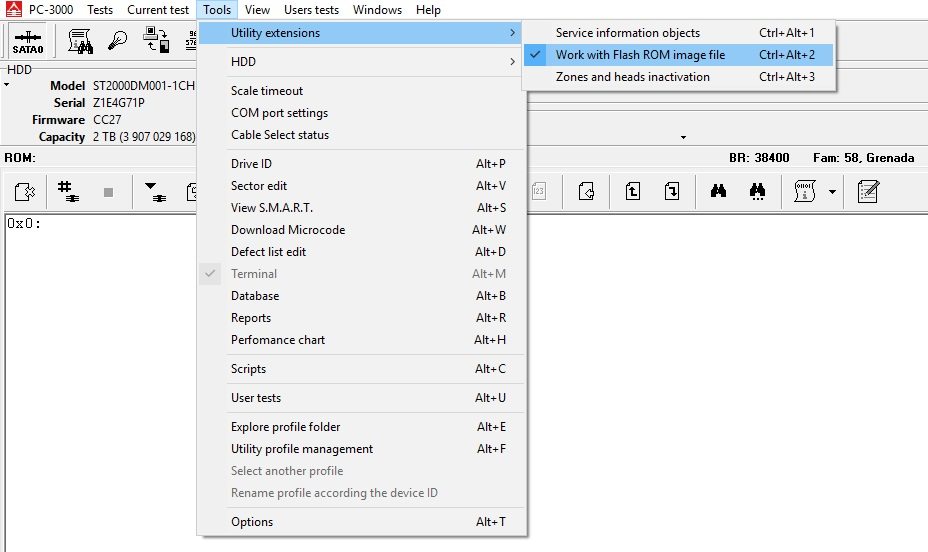
Task: Open the PC-3000 menu
Action: click(51, 10)
